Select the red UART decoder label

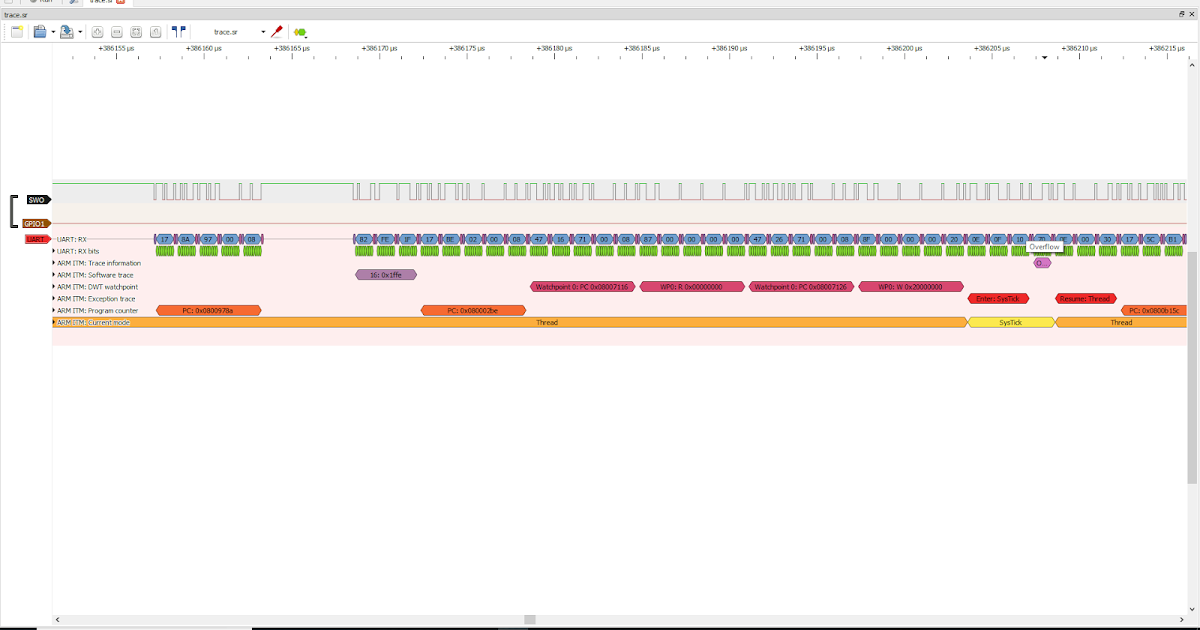click(36, 239)
